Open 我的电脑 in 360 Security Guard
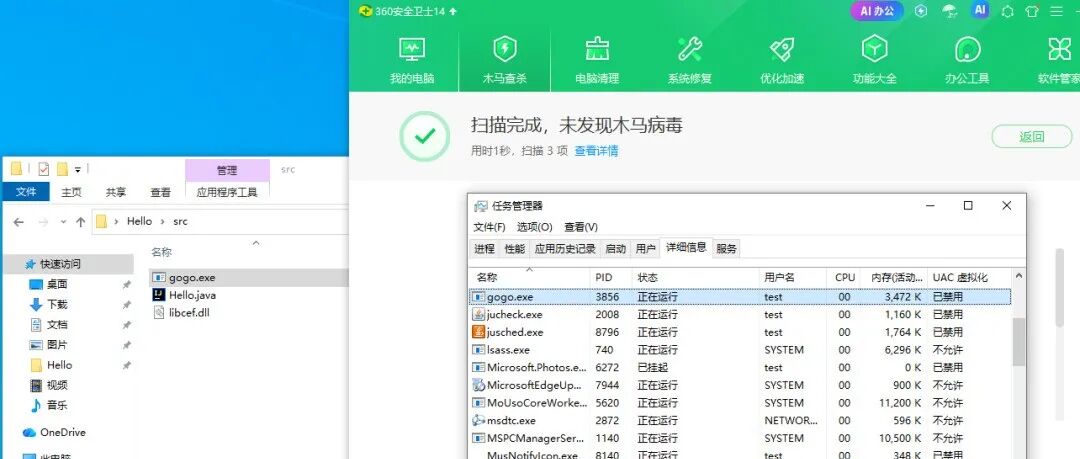The height and width of the screenshot is (459, 1080). [x=412, y=61]
